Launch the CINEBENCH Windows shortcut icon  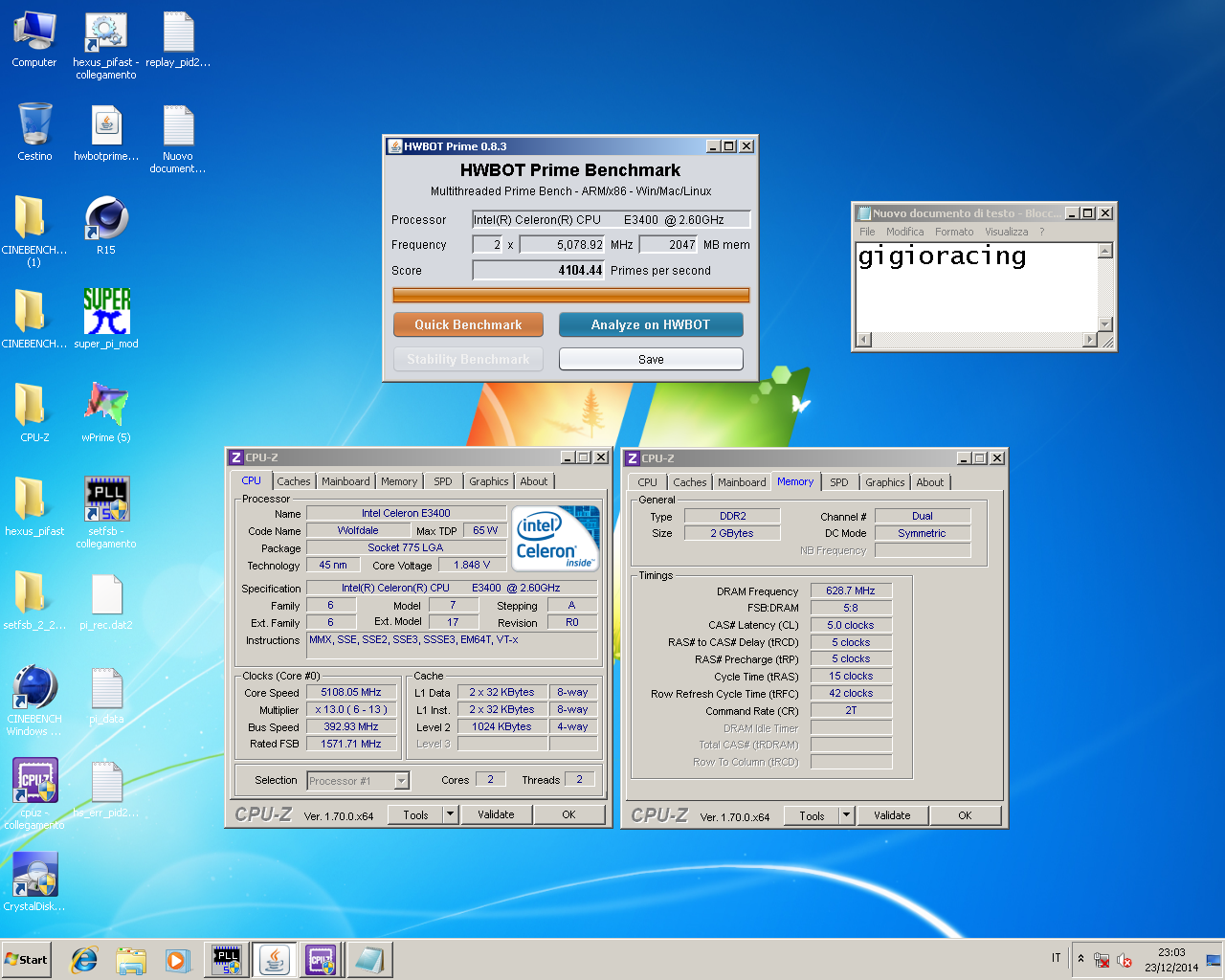pyautogui.click(x=34, y=701)
